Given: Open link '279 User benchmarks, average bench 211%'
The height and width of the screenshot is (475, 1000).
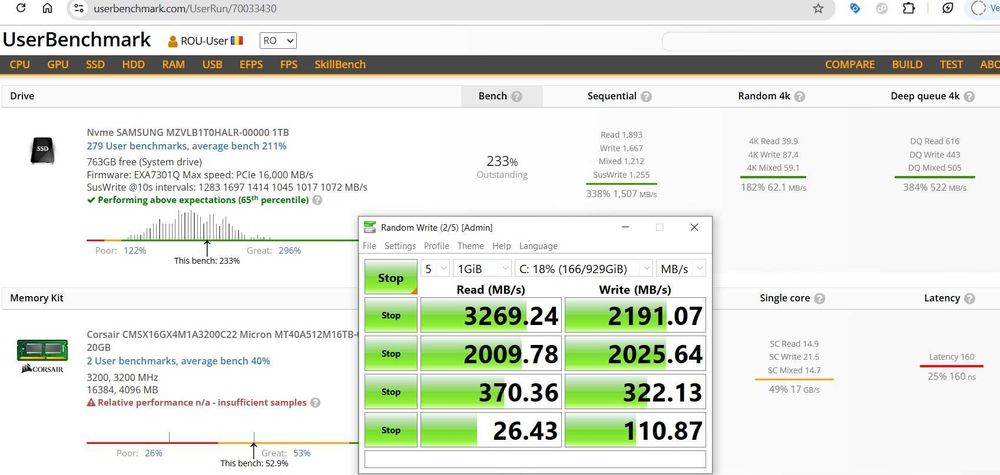Looking at the screenshot, I should point(186,146).
